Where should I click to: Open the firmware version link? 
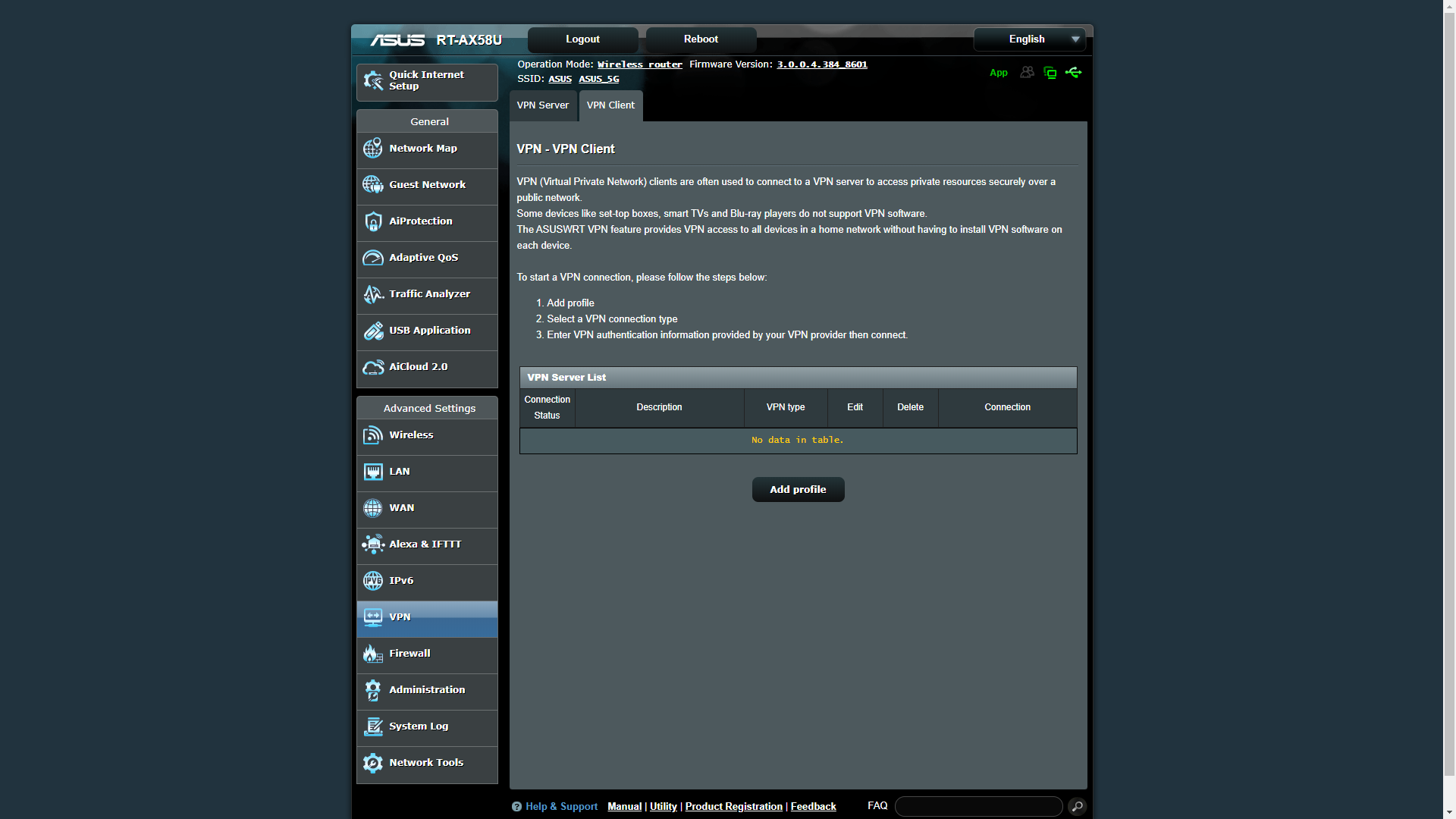821,64
